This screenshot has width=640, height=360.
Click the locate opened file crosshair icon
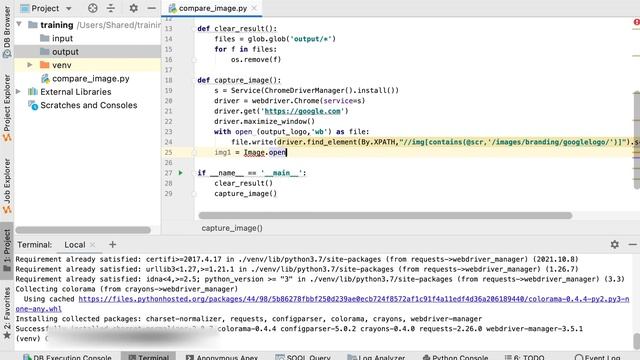coord(93,8)
